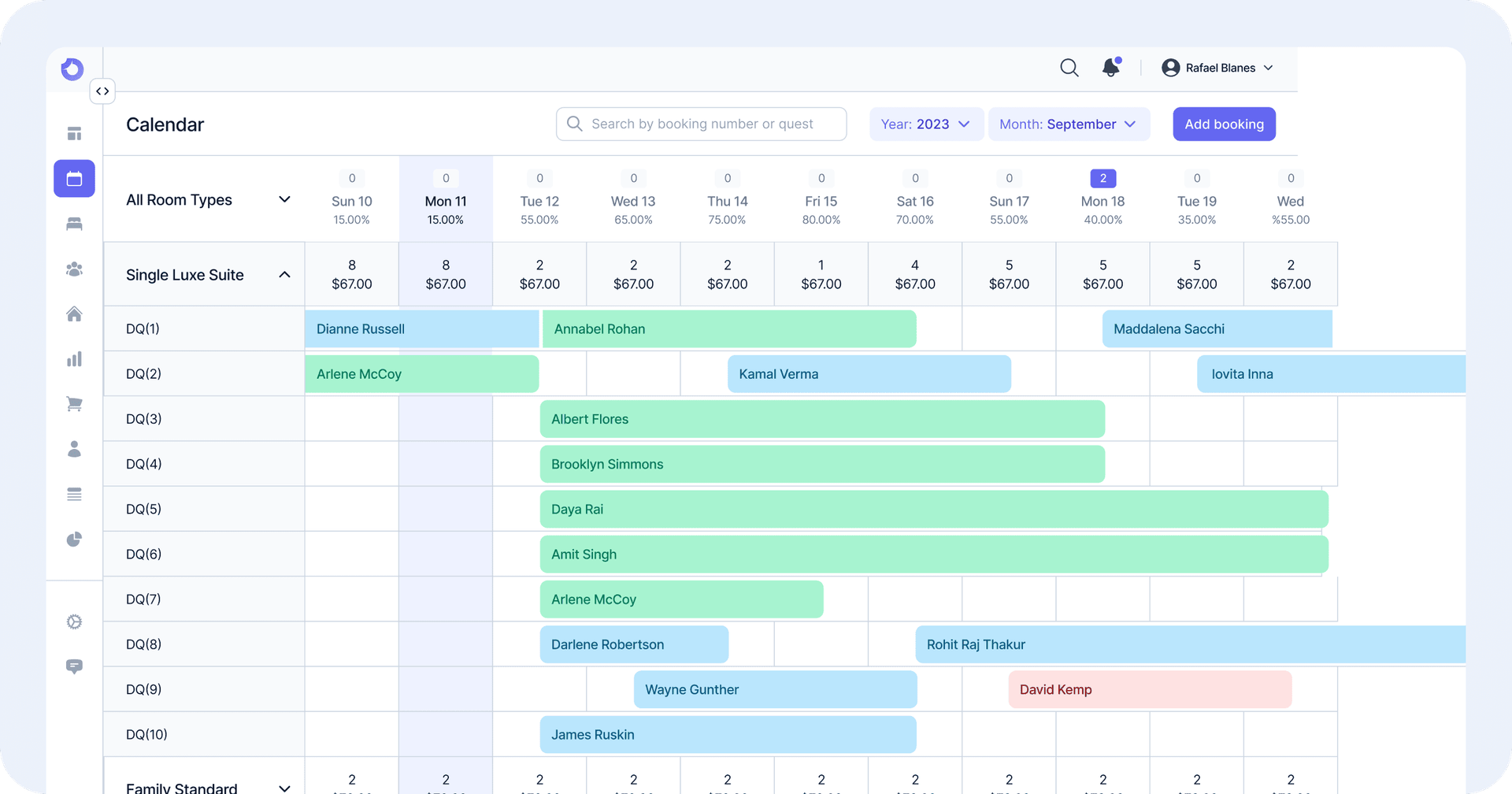Open Maddalena Sacchi booking

[x=1217, y=329]
